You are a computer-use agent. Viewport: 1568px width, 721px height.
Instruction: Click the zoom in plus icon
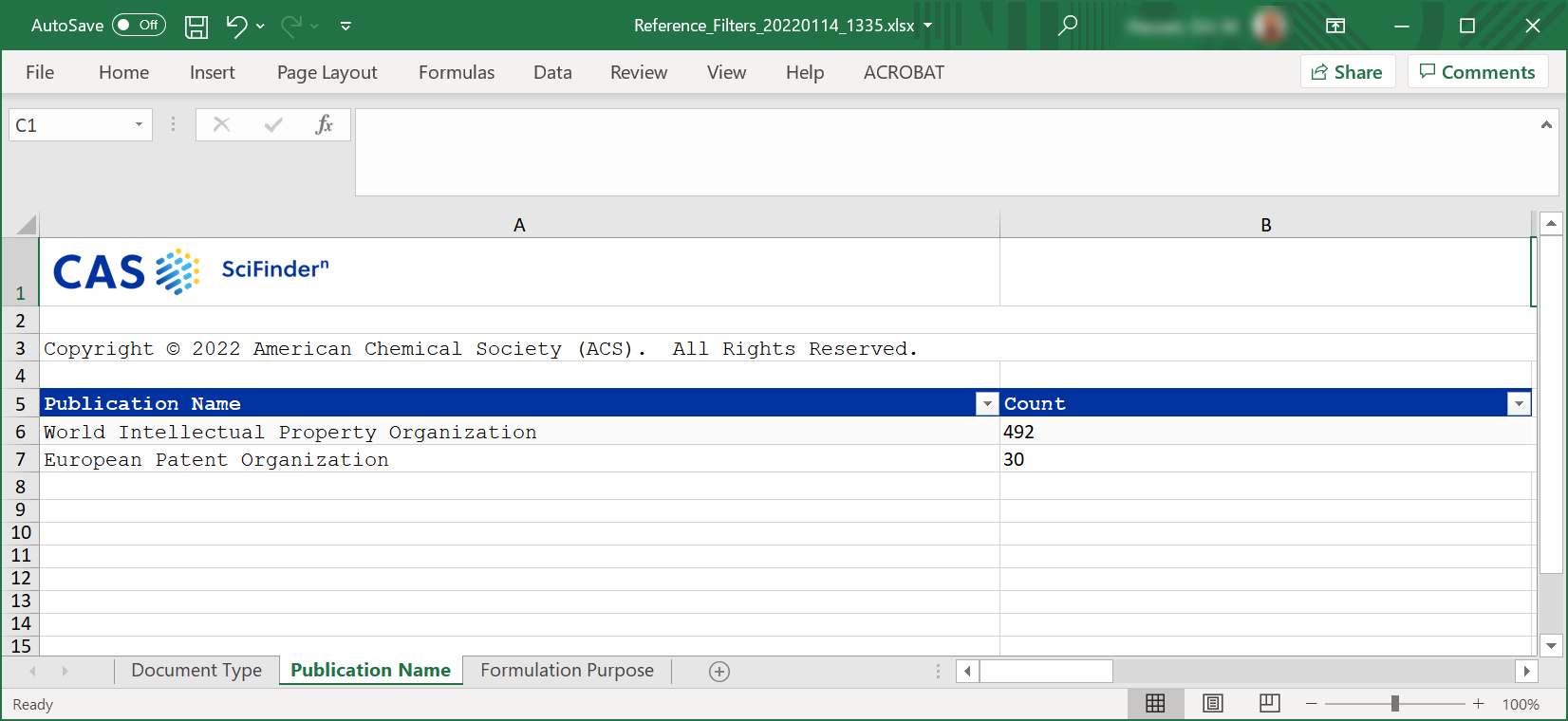[1478, 704]
